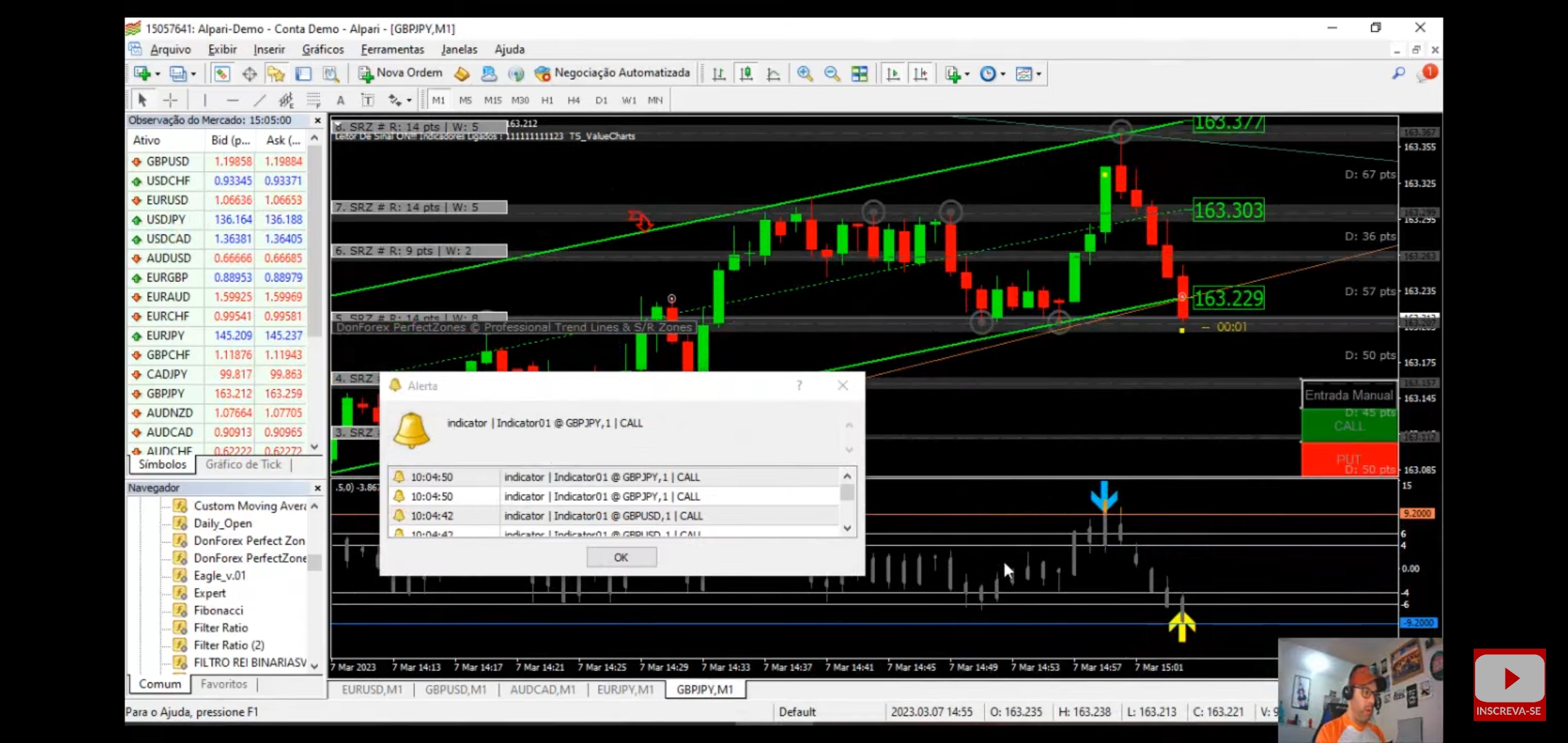Click the green CALL entry button
This screenshot has height=743, width=1568.
pos(1349,425)
